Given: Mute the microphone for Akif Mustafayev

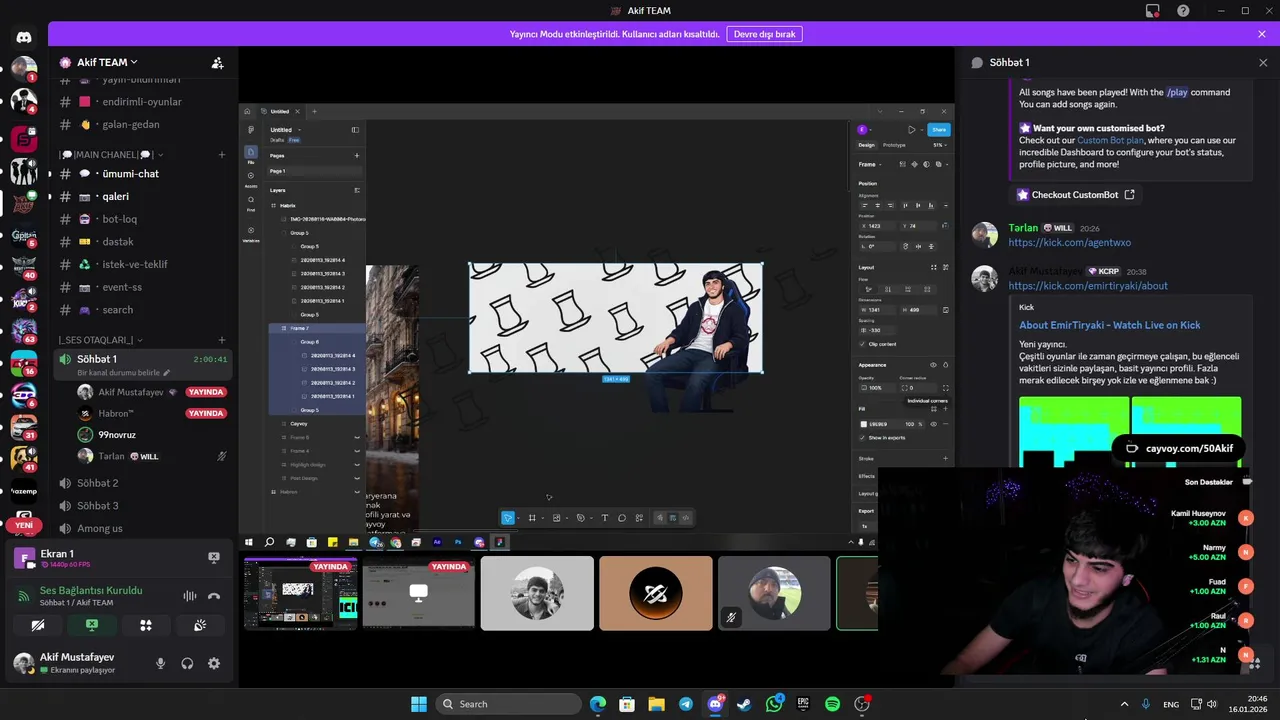Looking at the screenshot, I should coord(160,663).
